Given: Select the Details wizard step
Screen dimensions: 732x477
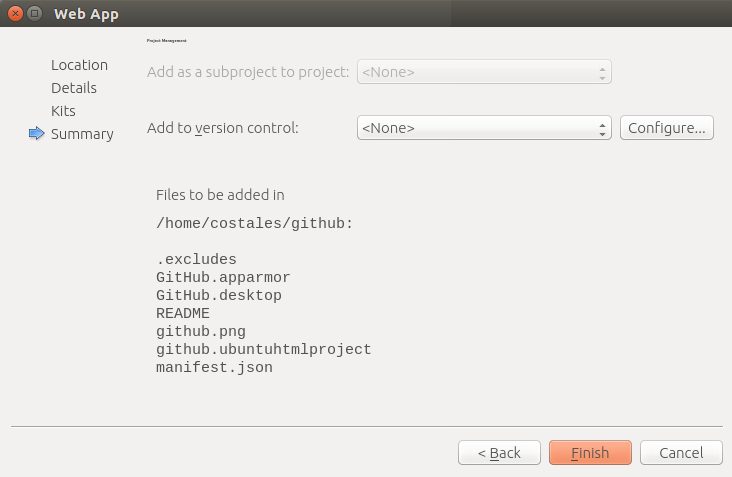Looking at the screenshot, I should (74, 88).
